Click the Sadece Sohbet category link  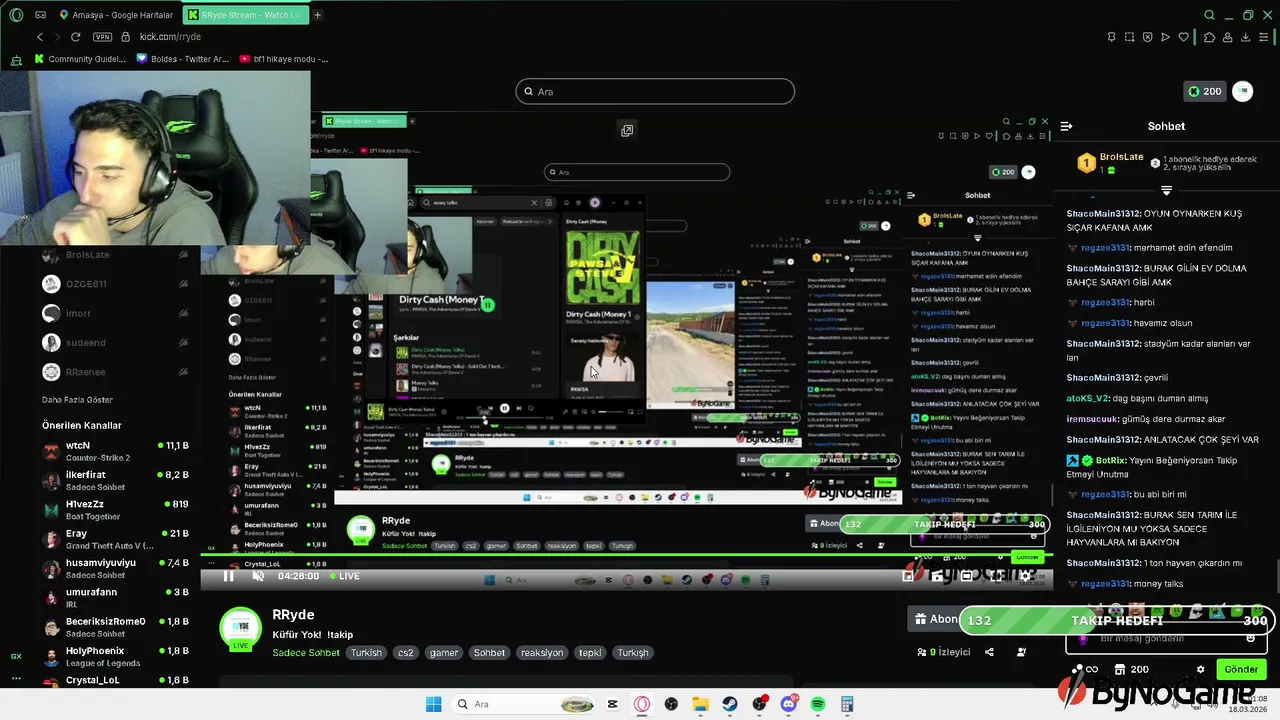(306, 653)
